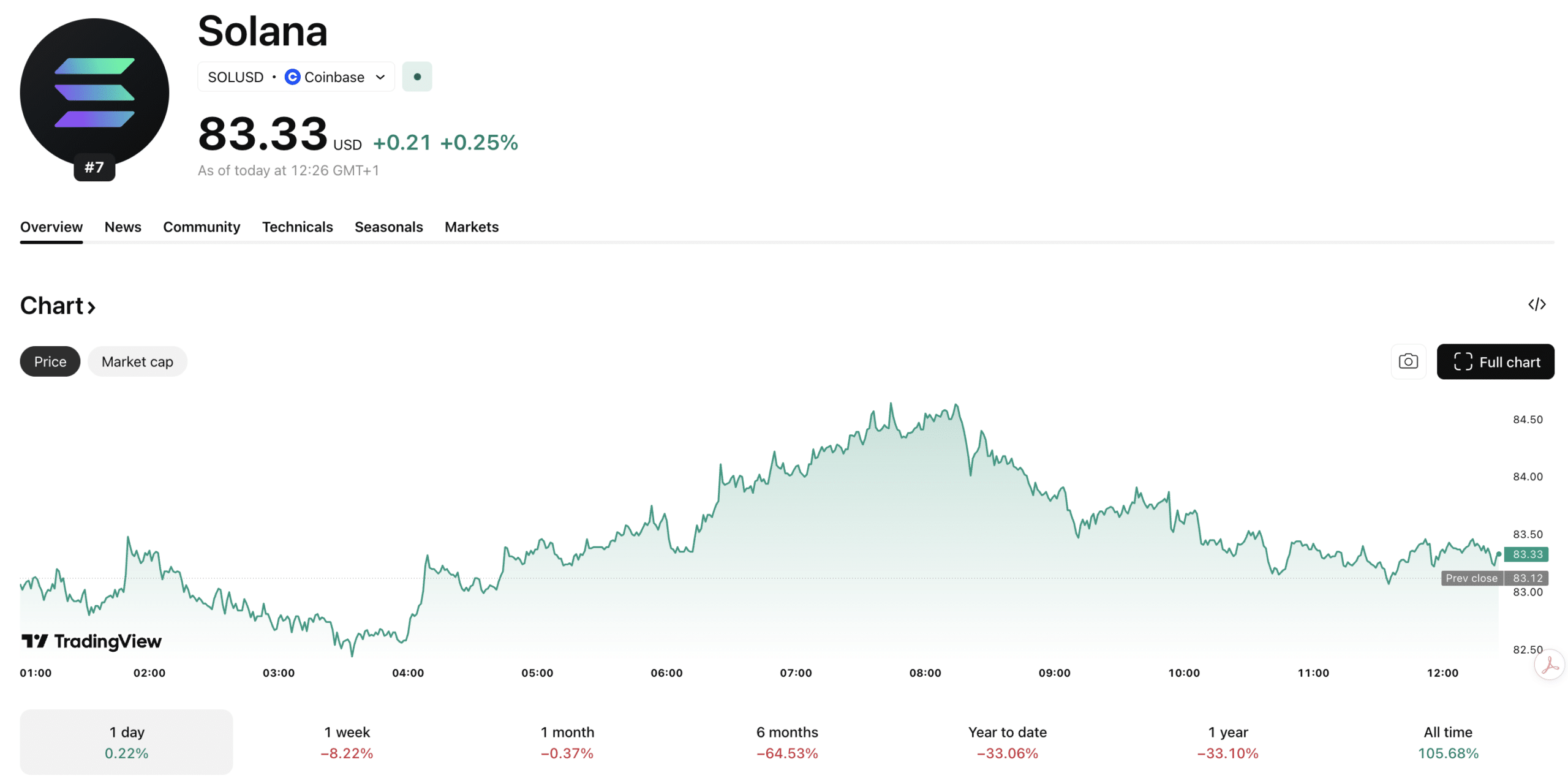The height and width of the screenshot is (781, 1568).
Task: Select the 1 month range
Action: [567, 742]
